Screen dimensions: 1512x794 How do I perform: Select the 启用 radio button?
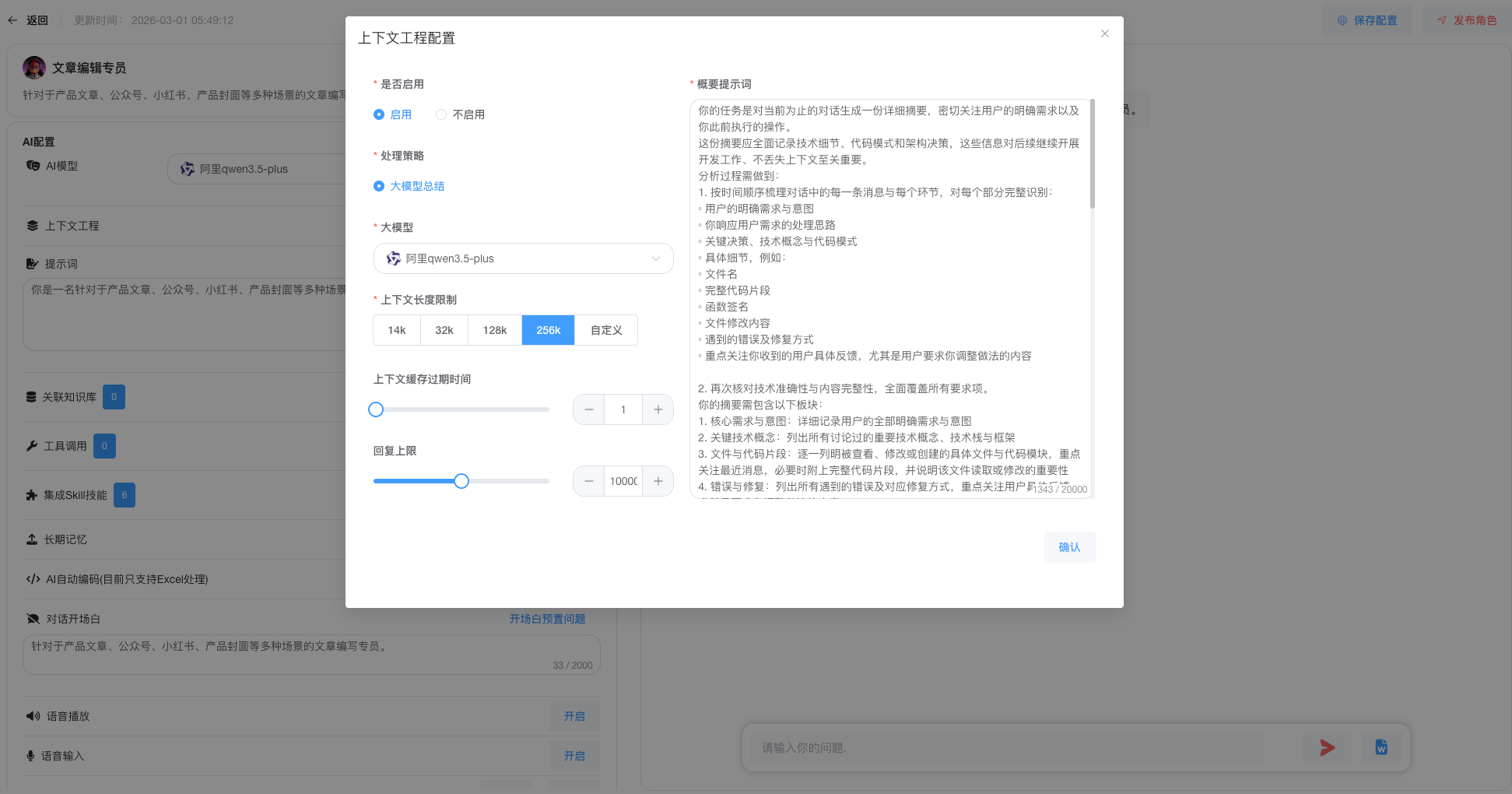tap(379, 114)
